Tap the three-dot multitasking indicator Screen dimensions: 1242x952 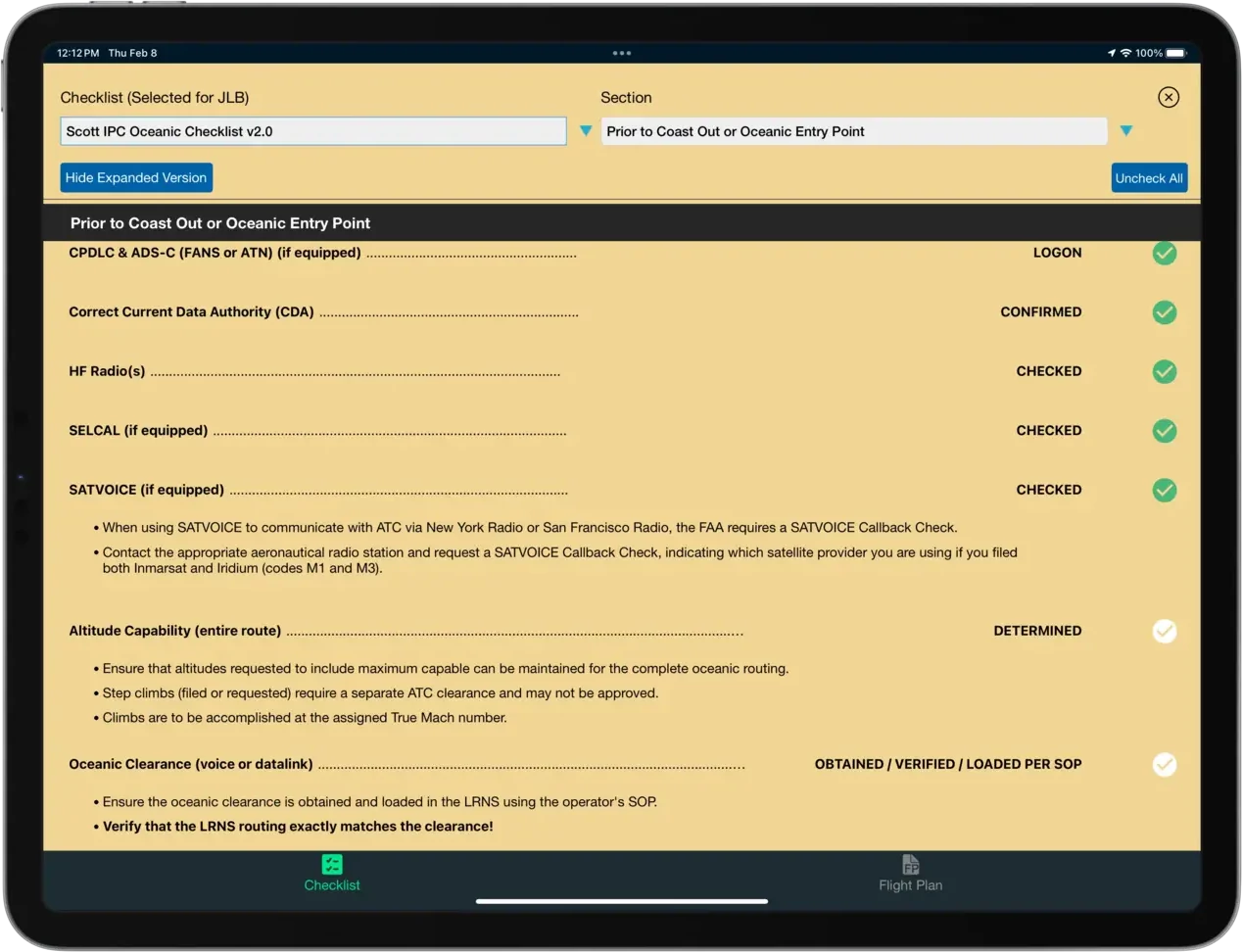[x=622, y=53]
